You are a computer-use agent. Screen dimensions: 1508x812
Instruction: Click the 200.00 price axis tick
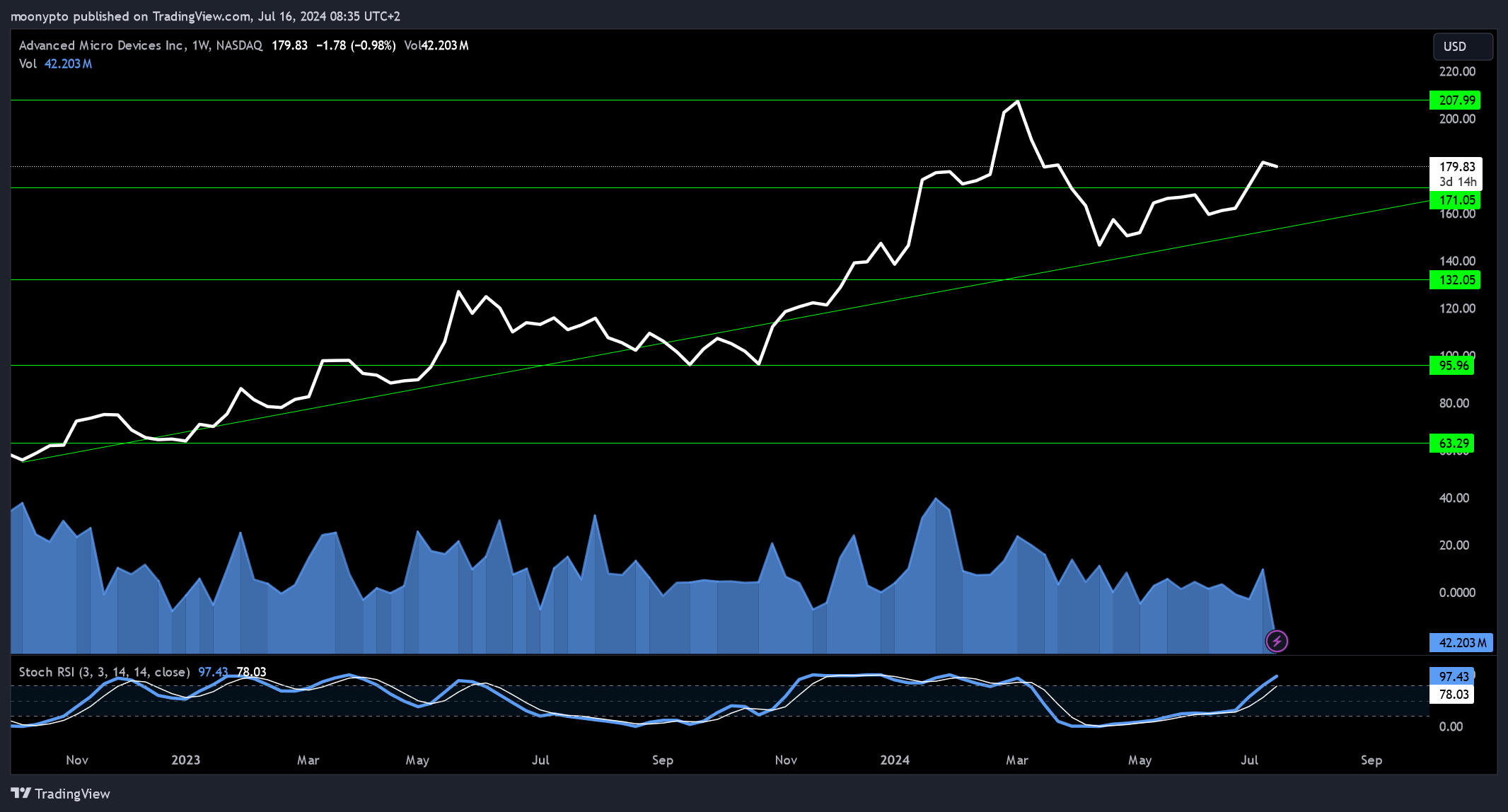coord(1457,119)
